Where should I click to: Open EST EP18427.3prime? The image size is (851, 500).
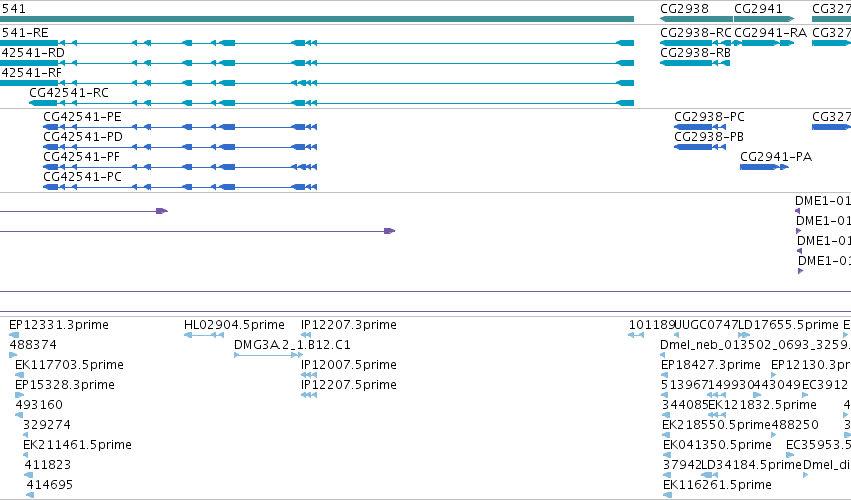tap(711, 365)
